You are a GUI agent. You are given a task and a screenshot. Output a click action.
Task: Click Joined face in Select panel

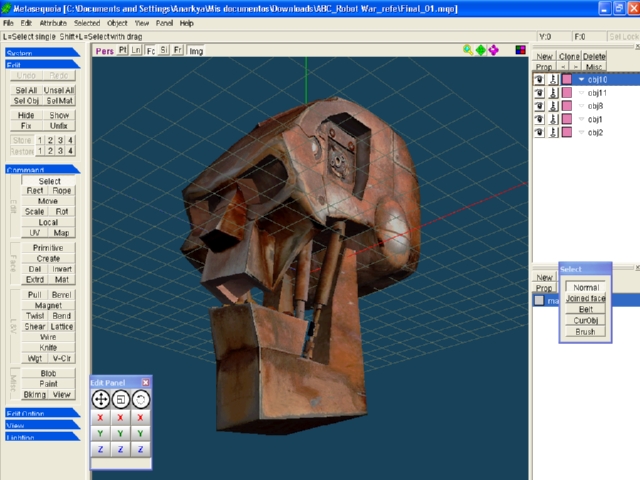click(x=585, y=298)
